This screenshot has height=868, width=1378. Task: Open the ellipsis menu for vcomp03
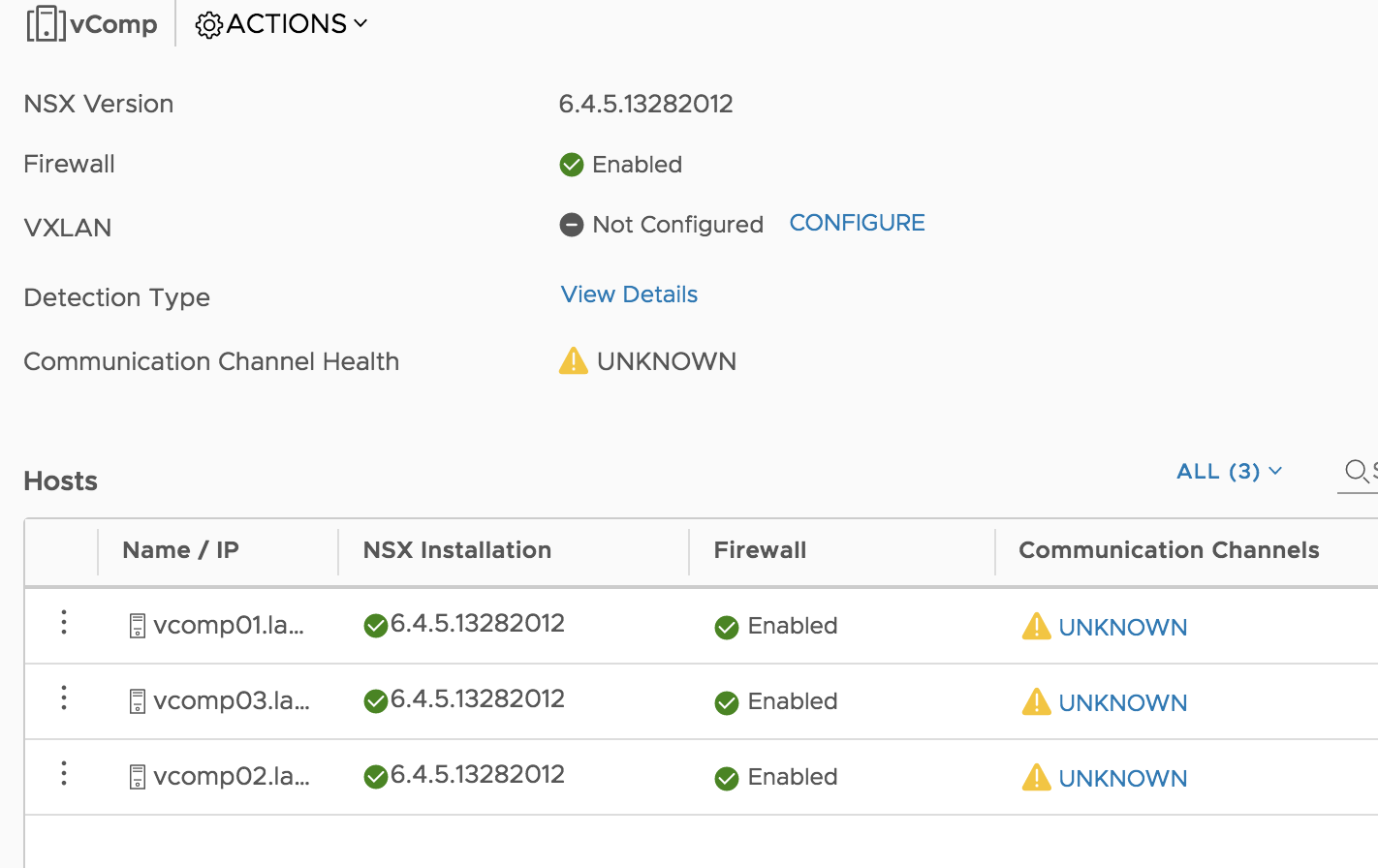point(63,699)
